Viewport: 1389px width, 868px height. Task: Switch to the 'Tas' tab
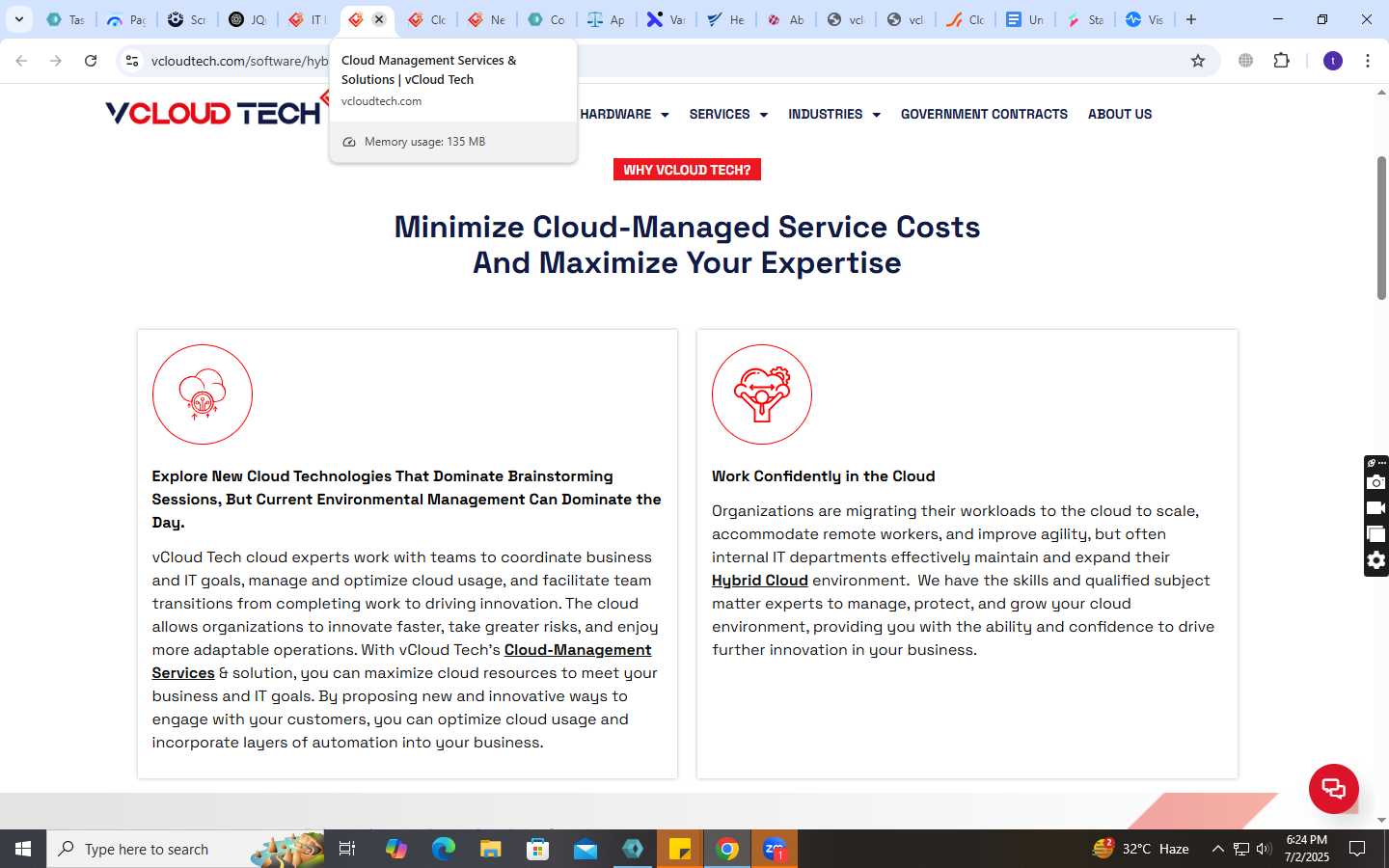pyautogui.click(x=66, y=19)
